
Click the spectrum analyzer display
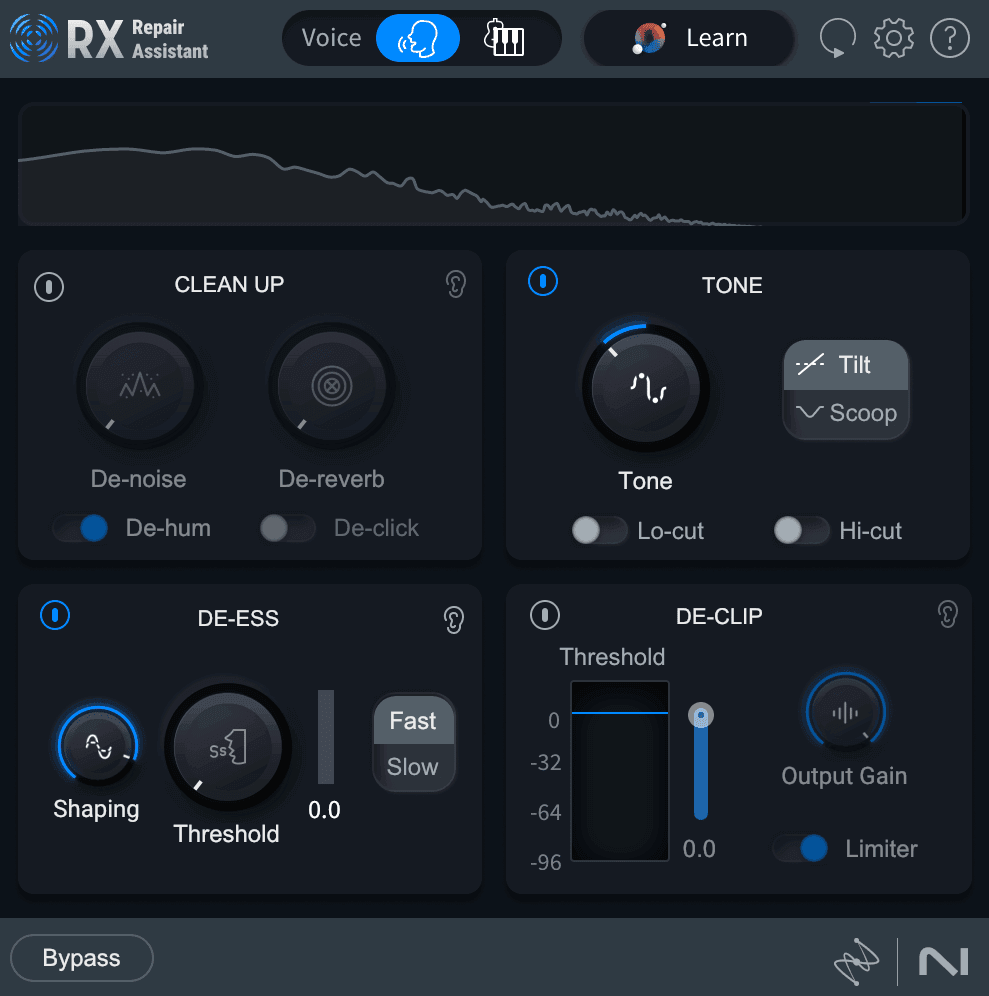493,164
